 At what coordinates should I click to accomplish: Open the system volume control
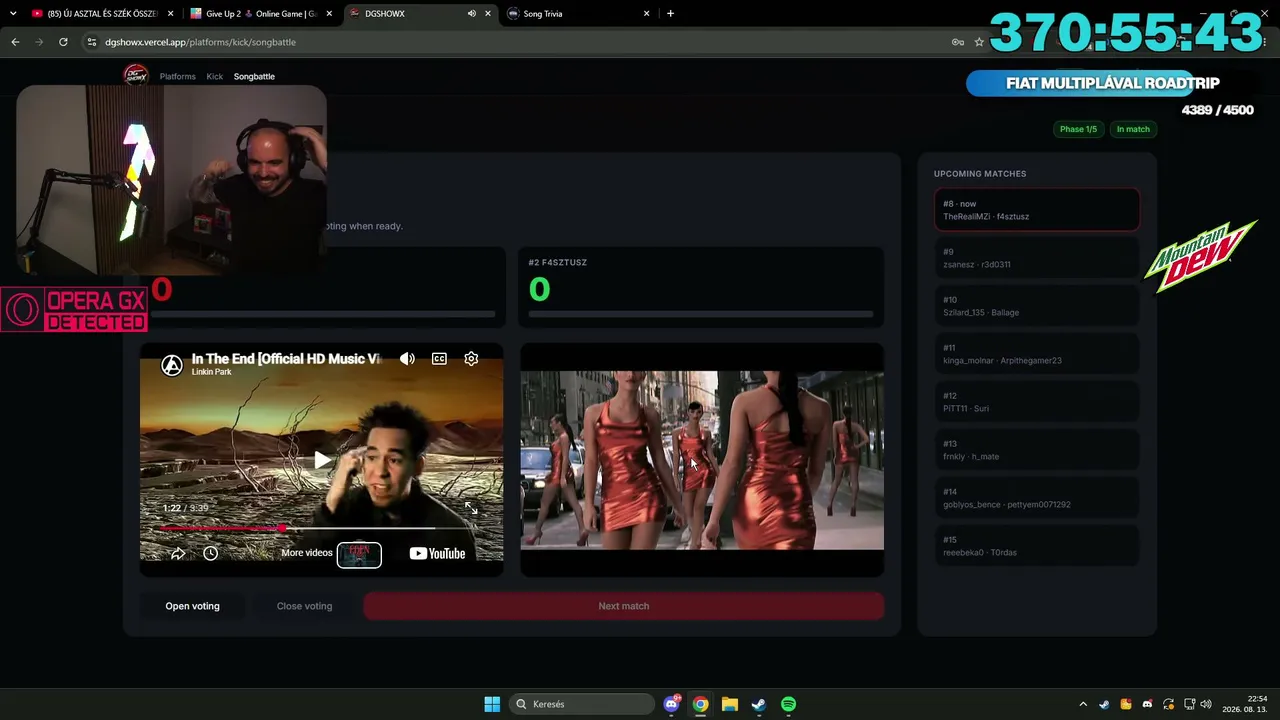pyautogui.click(x=1206, y=704)
